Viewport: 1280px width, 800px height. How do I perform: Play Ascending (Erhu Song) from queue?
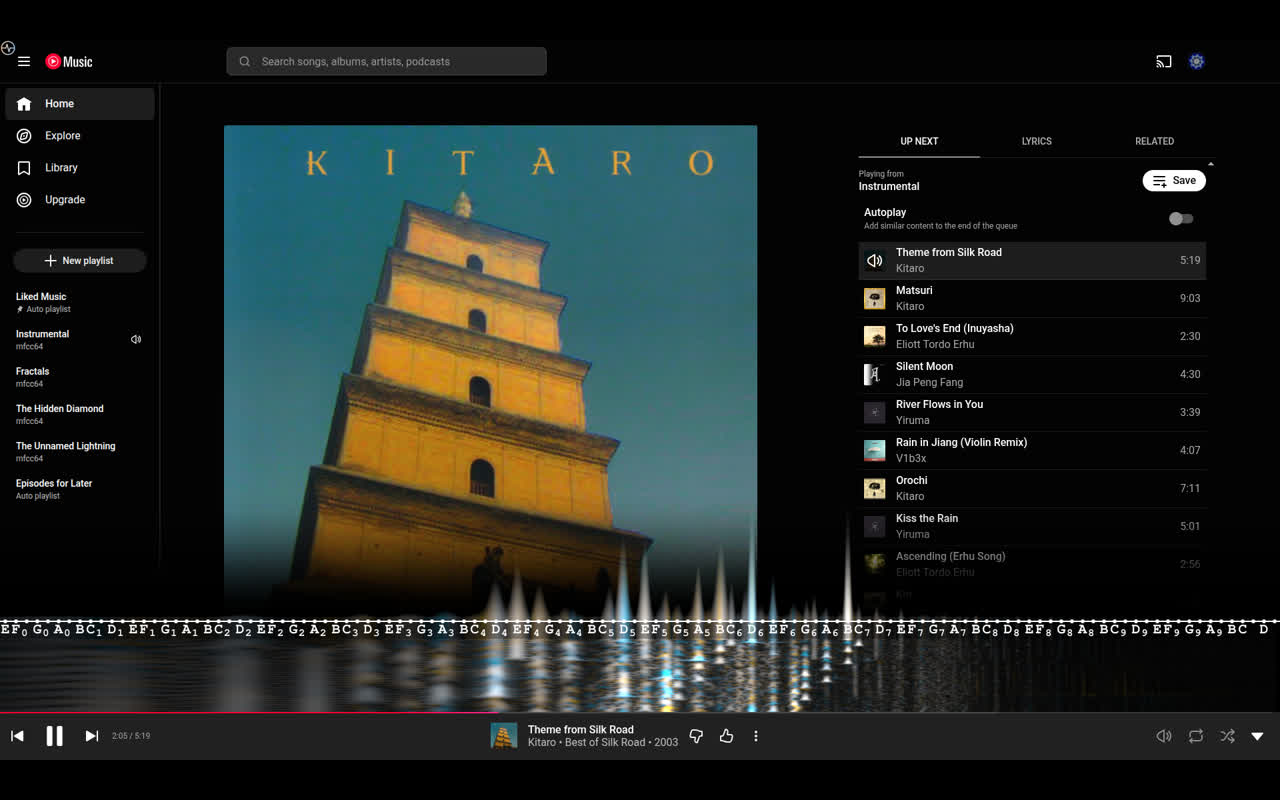(x=1032, y=564)
